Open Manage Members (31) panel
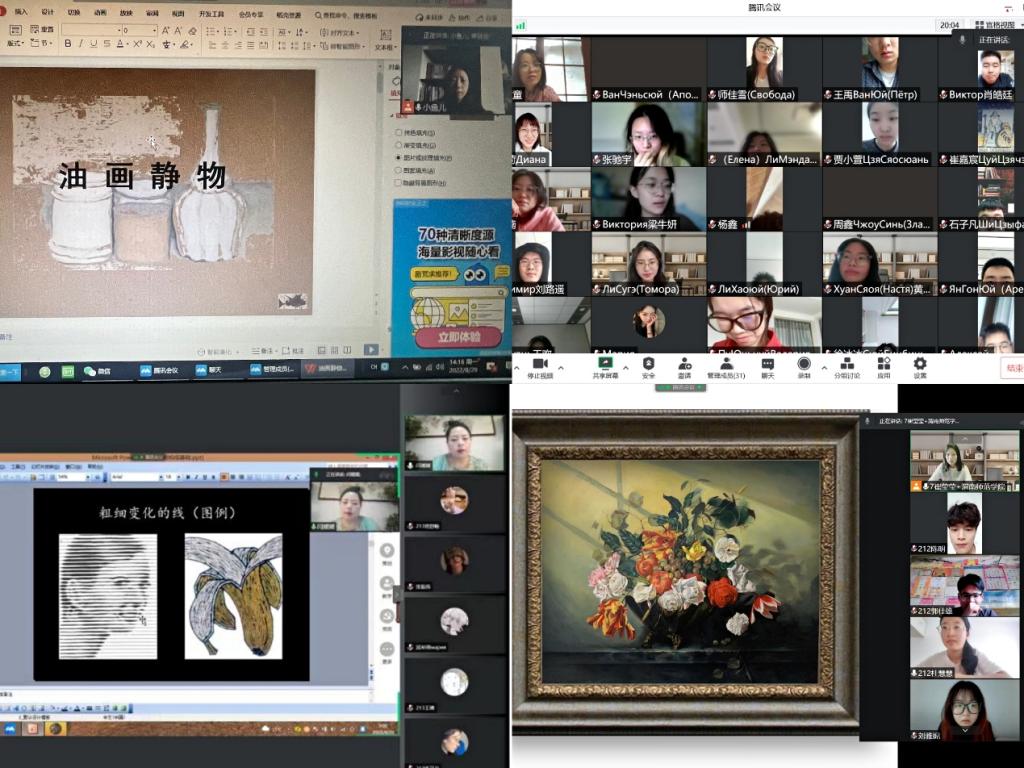The height and width of the screenshot is (768, 1024). tap(727, 363)
